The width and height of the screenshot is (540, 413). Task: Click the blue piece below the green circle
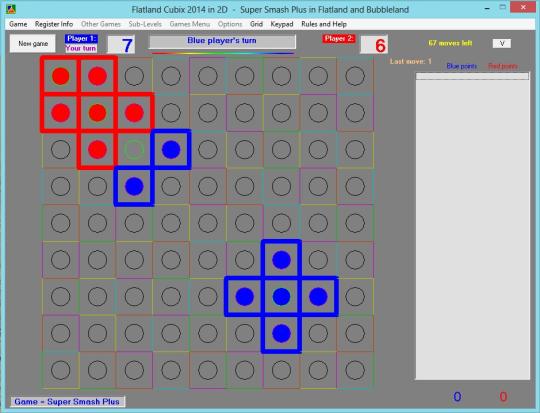134,186
